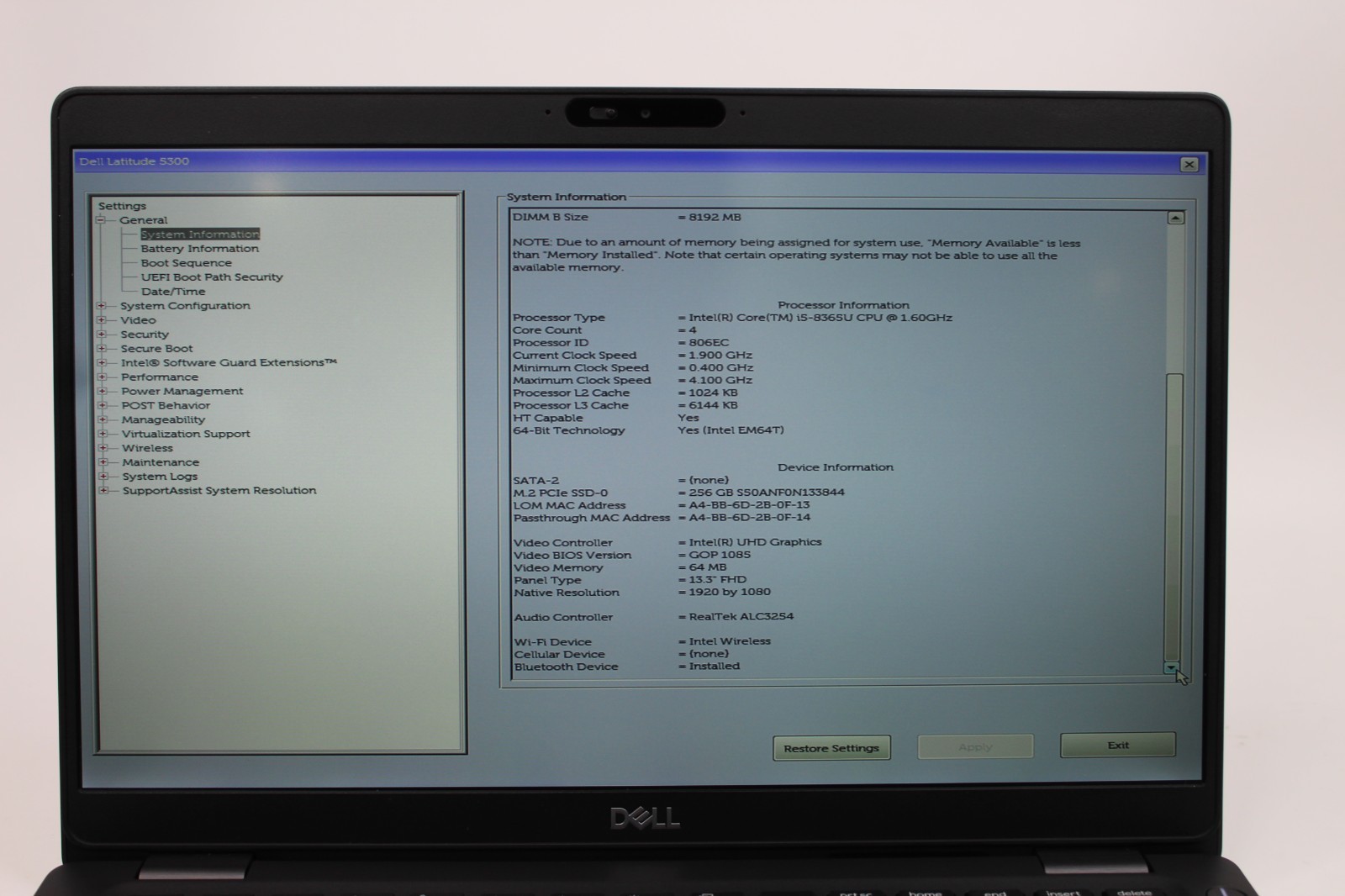
Task: Select the Secure Boot label
Action: 156,349
